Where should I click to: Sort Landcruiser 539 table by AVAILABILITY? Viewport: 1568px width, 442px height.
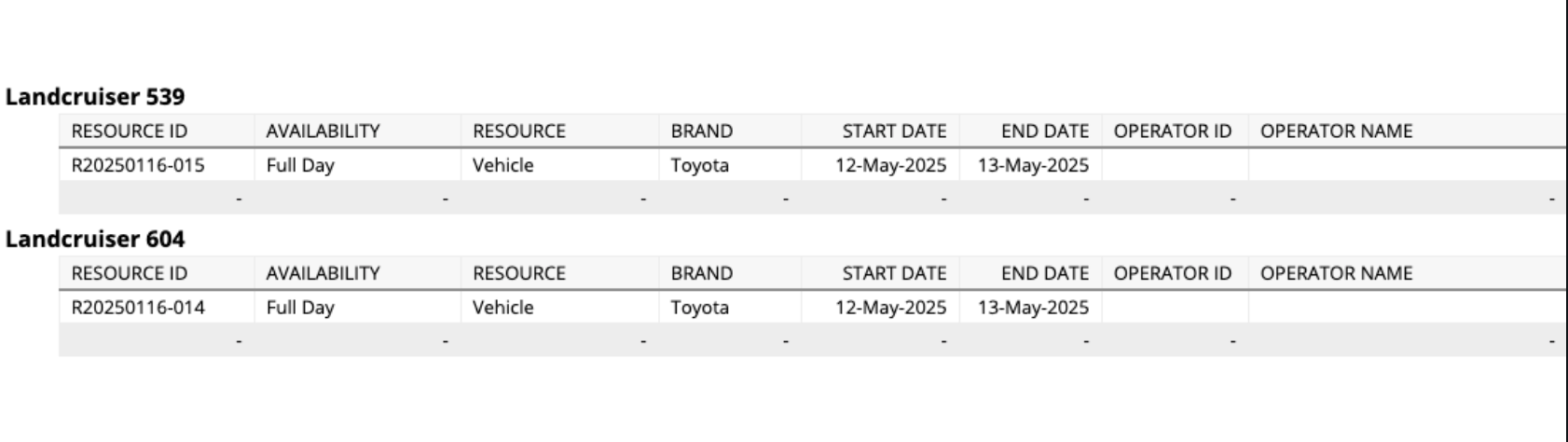pos(323,131)
